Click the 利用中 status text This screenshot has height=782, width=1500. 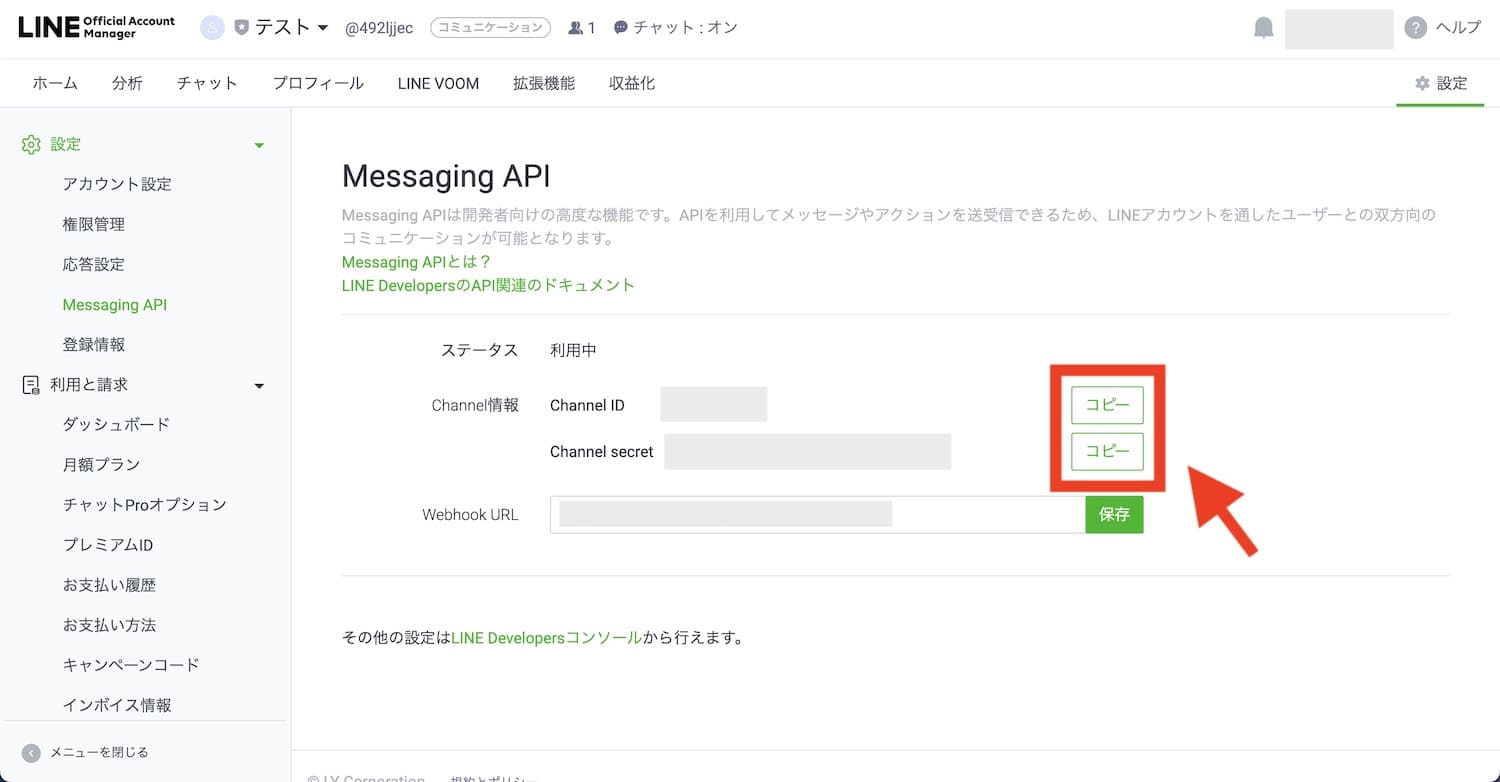[x=573, y=350]
